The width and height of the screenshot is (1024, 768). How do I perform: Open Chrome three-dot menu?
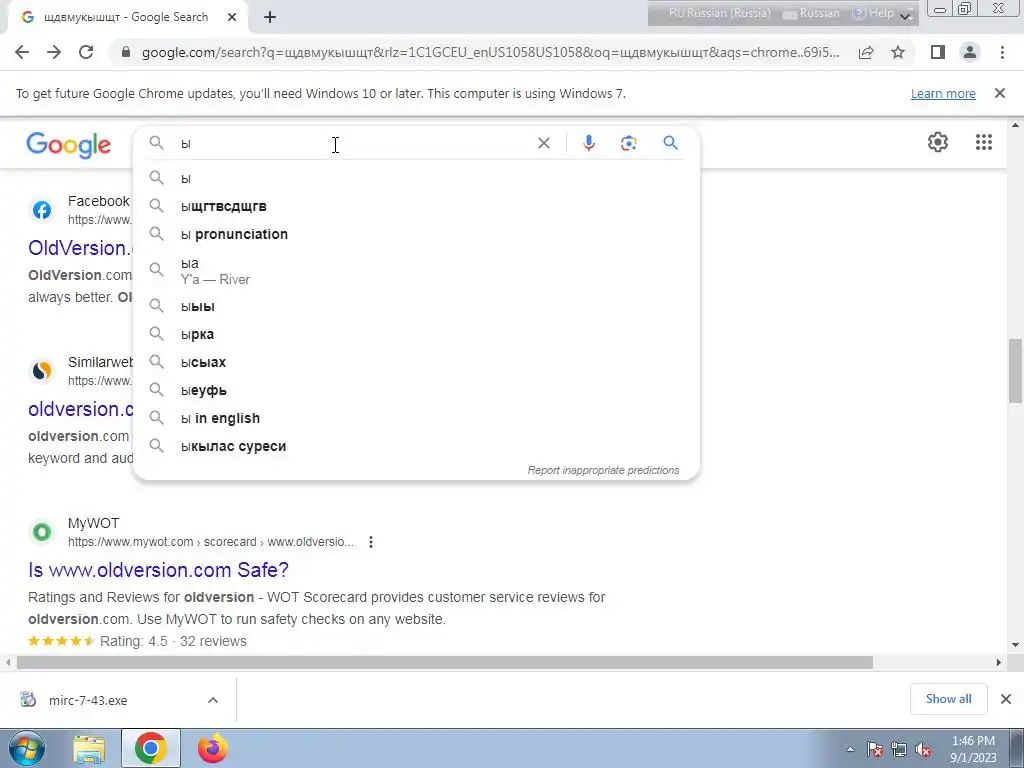(x=1002, y=52)
